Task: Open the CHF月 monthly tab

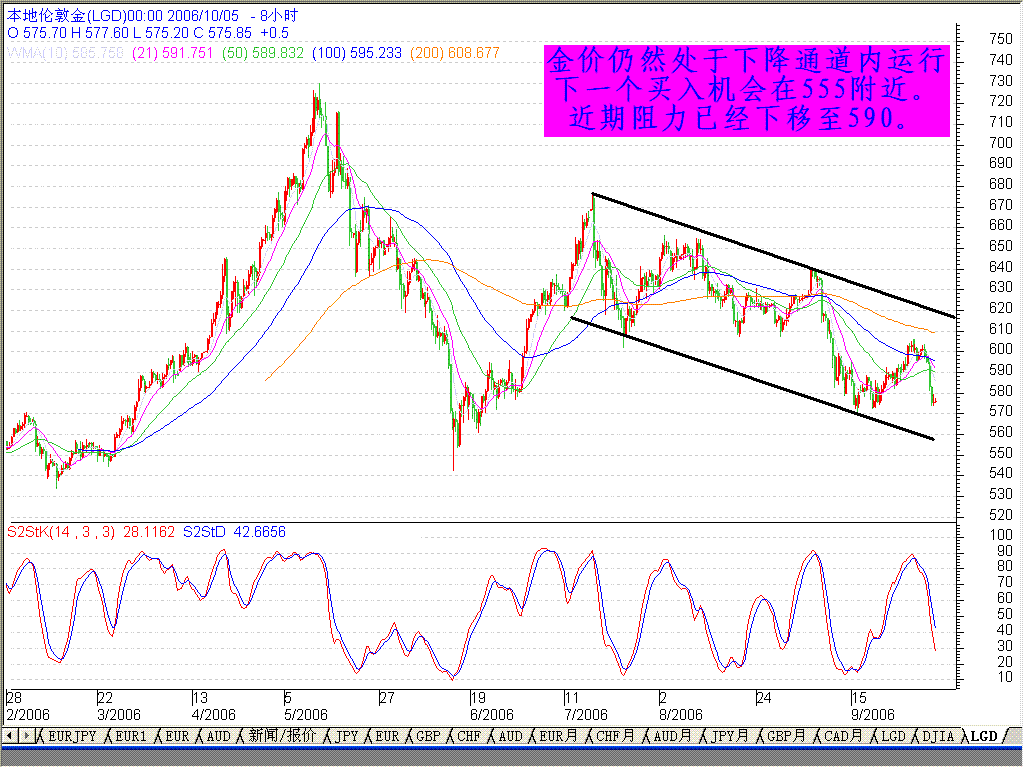Action: (615, 736)
